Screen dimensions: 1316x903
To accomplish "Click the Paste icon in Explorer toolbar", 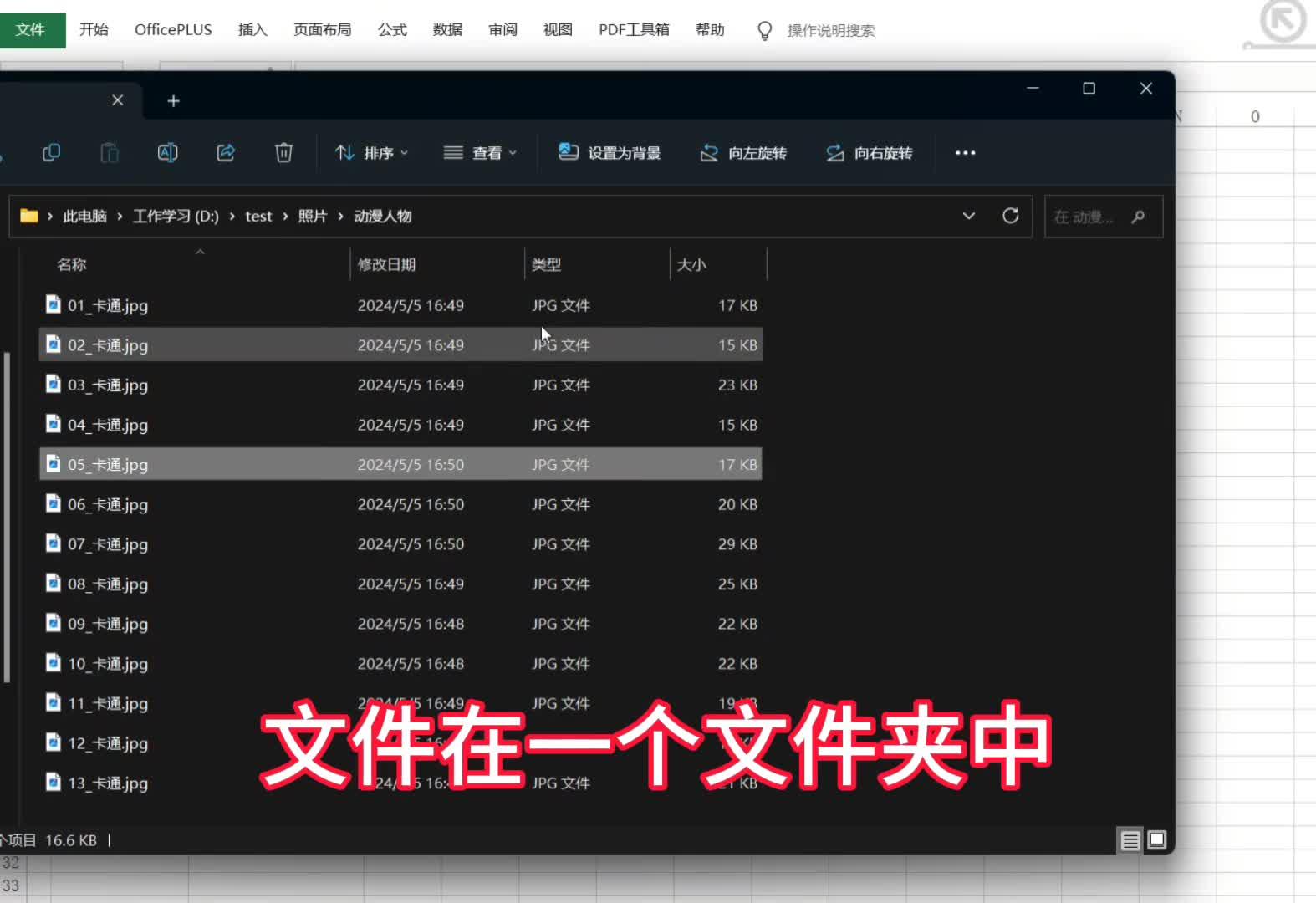I will 110,153.
